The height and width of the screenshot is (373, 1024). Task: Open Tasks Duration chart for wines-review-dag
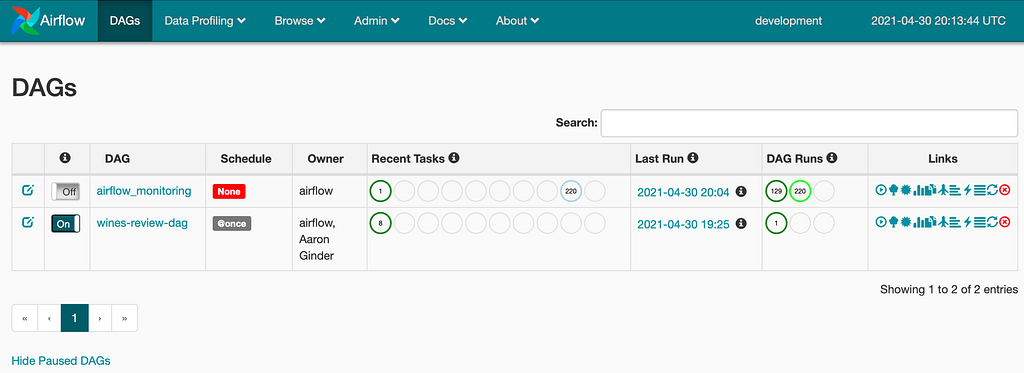919,221
